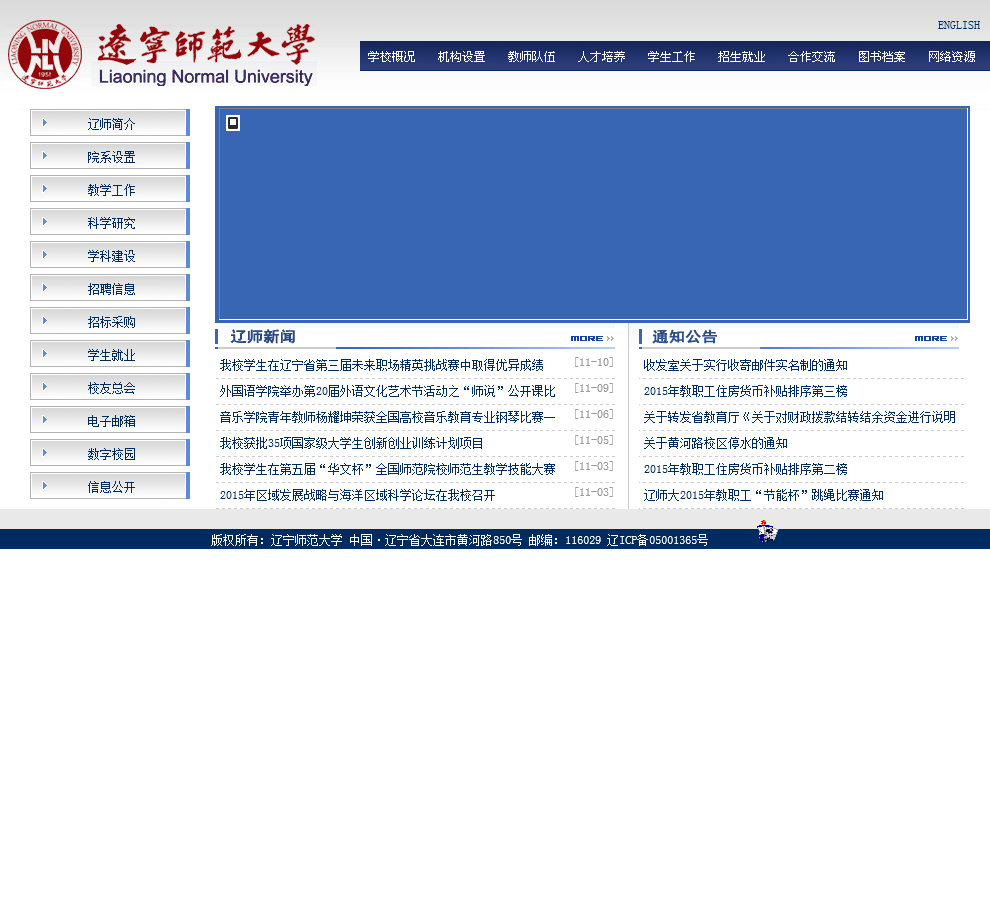Viewport: 990px width, 900px height.
Task: Open notice 收发室关于实行收寄邮件实名制的通知
Action: (745, 365)
